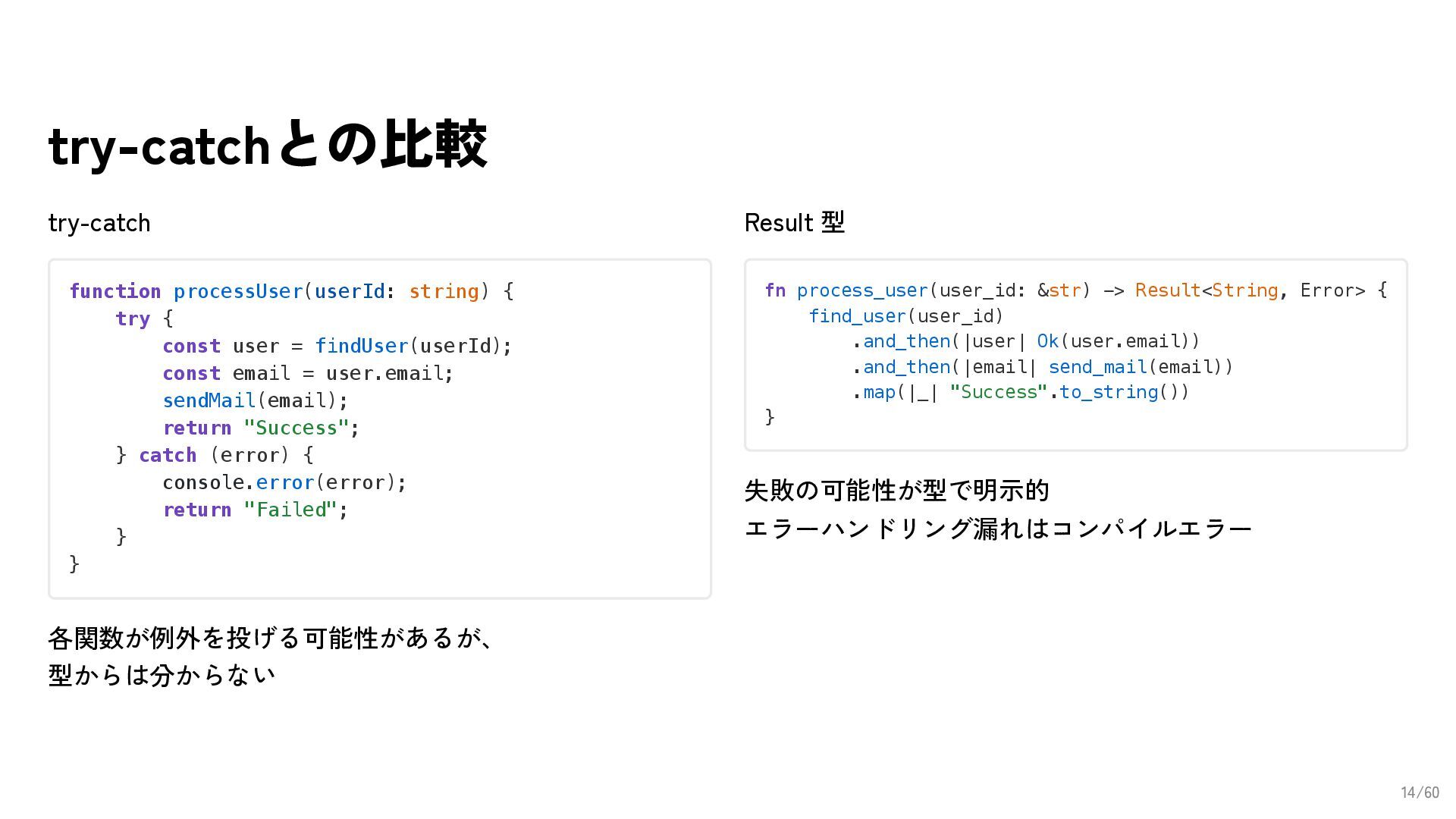The height and width of the screenshot is (819, 1456).
Task: Click the text '型からは分からない'
Action: [x=162, y=675]
